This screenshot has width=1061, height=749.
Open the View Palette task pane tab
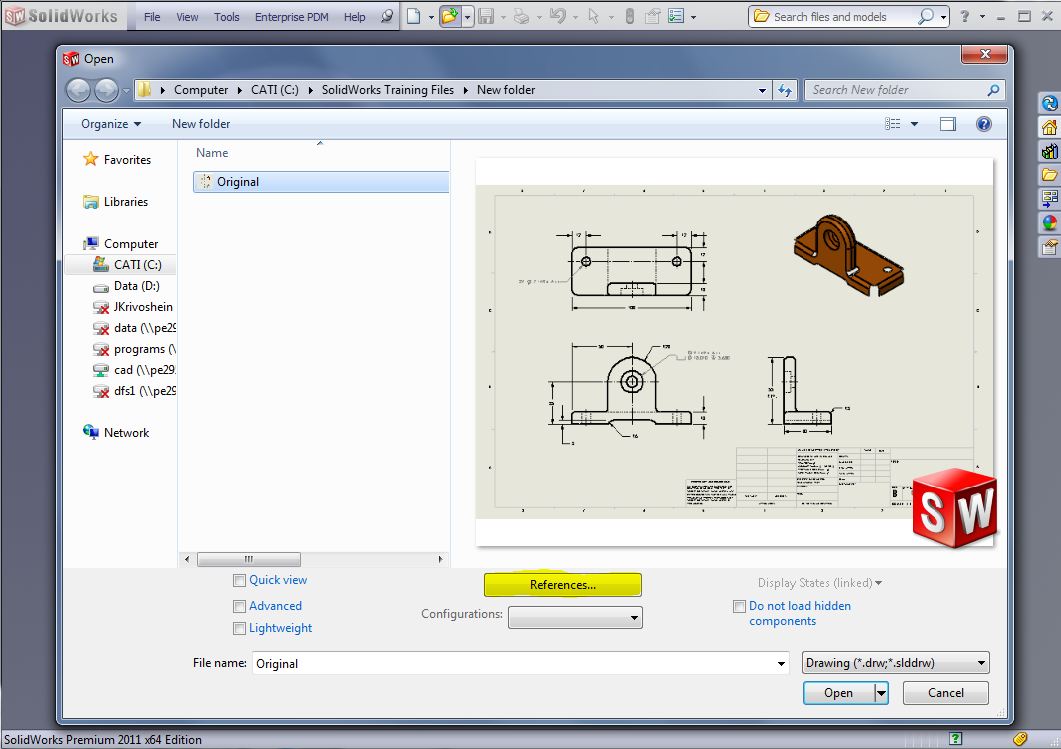coord(1049,199)
